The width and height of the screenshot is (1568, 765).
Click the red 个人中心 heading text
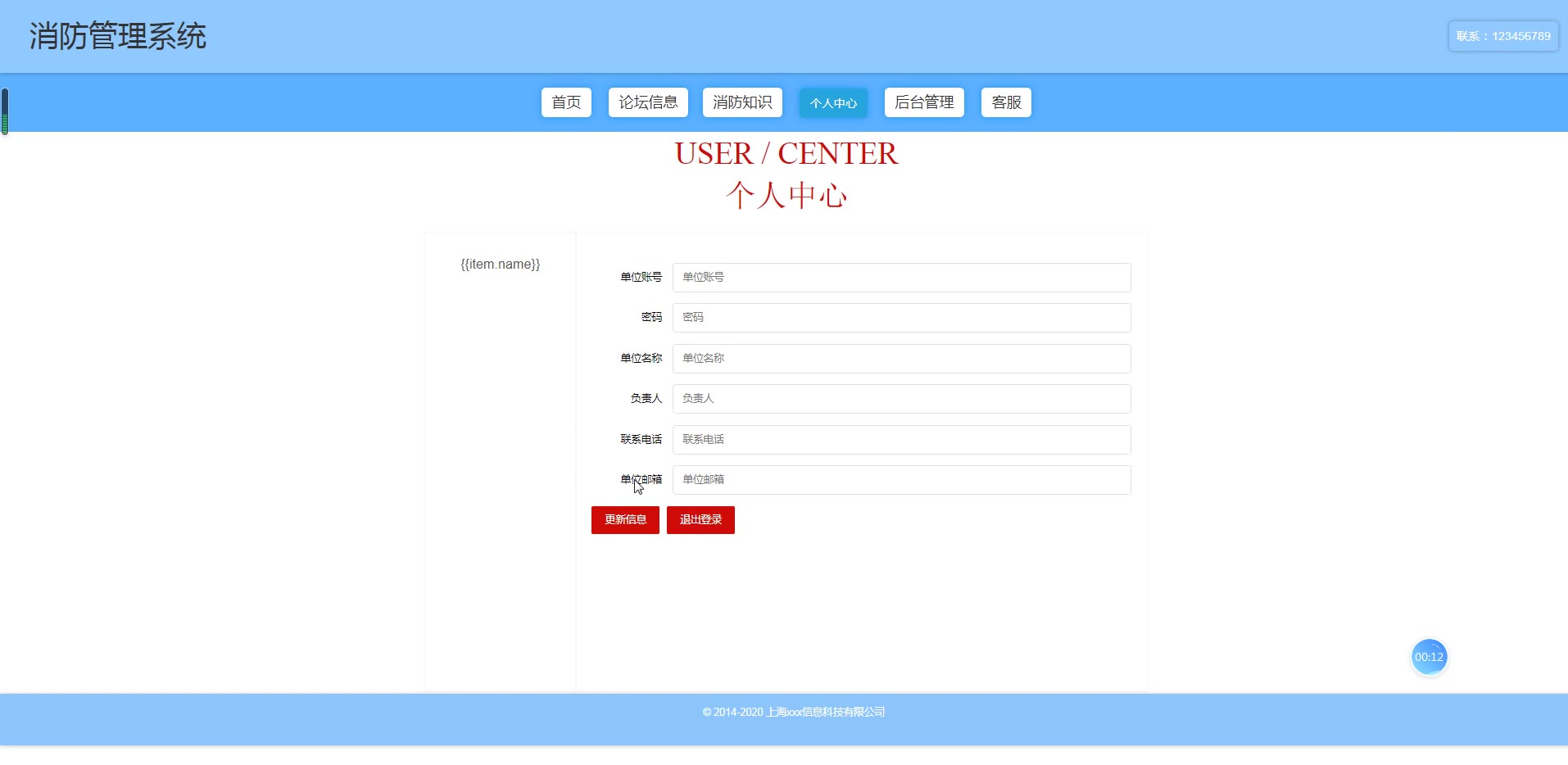point(786,196)
